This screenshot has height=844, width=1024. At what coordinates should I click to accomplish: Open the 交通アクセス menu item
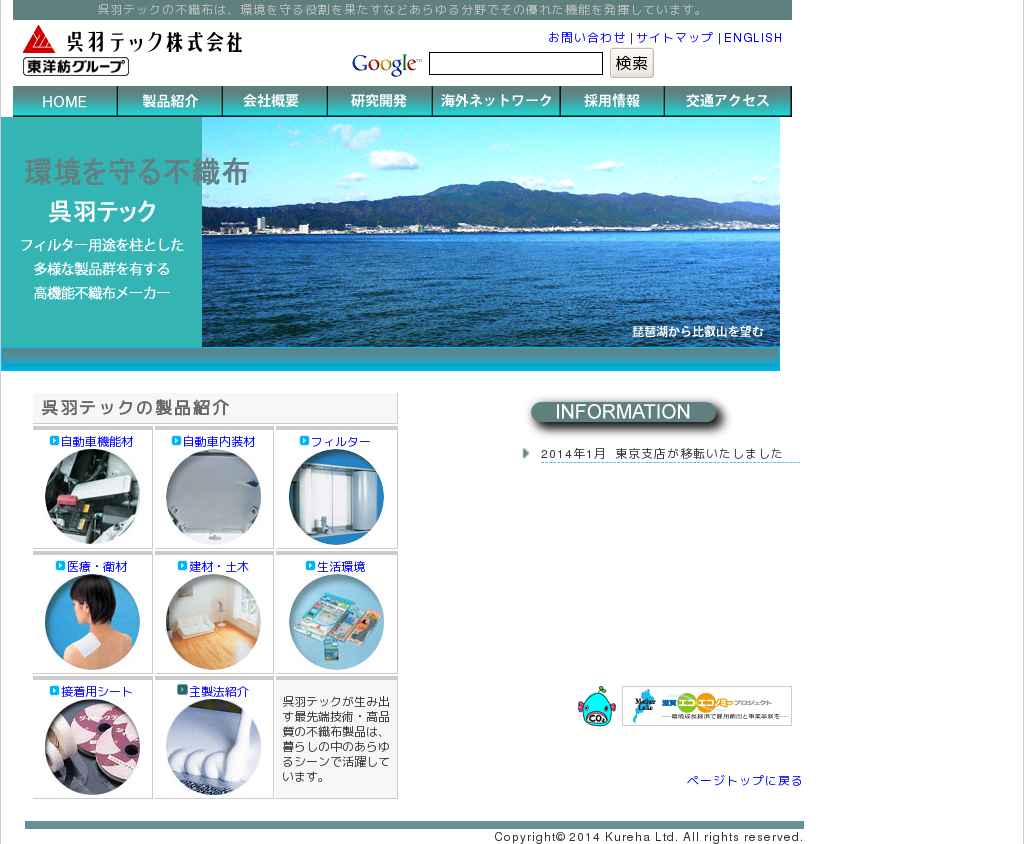click(727, 102)
